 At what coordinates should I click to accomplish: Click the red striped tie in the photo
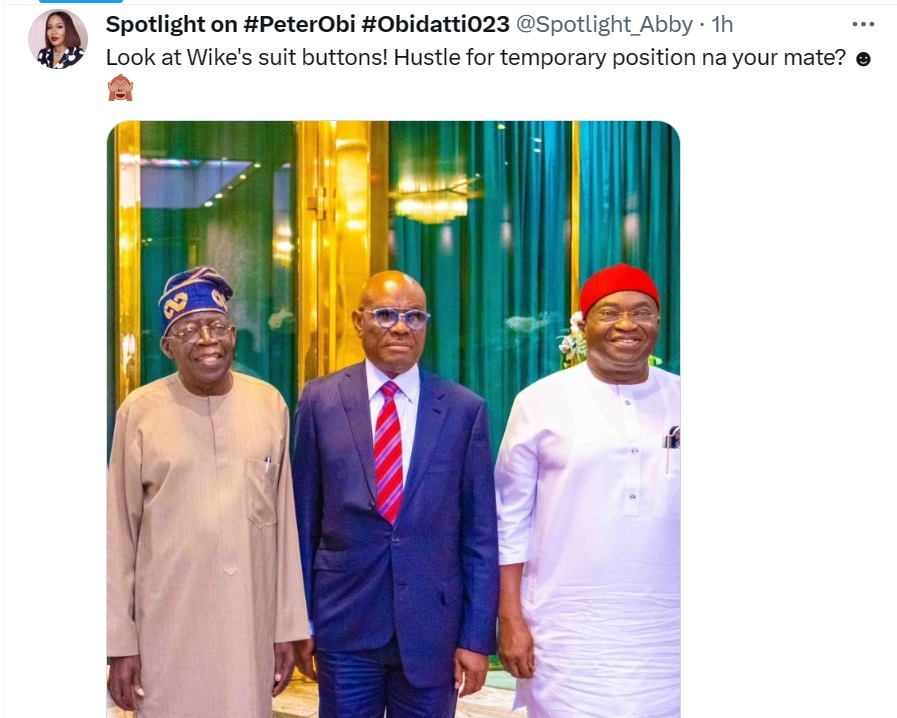pyautogui.click(x=388, y=450)
